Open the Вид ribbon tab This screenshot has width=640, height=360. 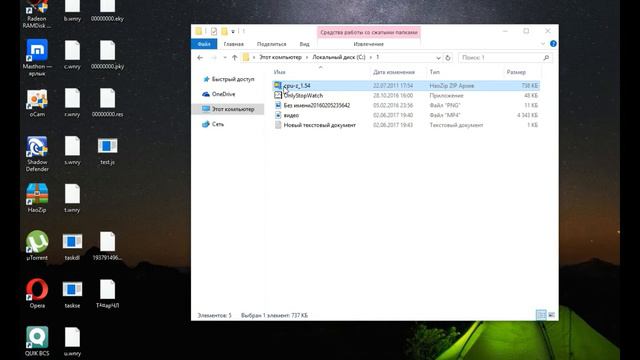(304, 44)
